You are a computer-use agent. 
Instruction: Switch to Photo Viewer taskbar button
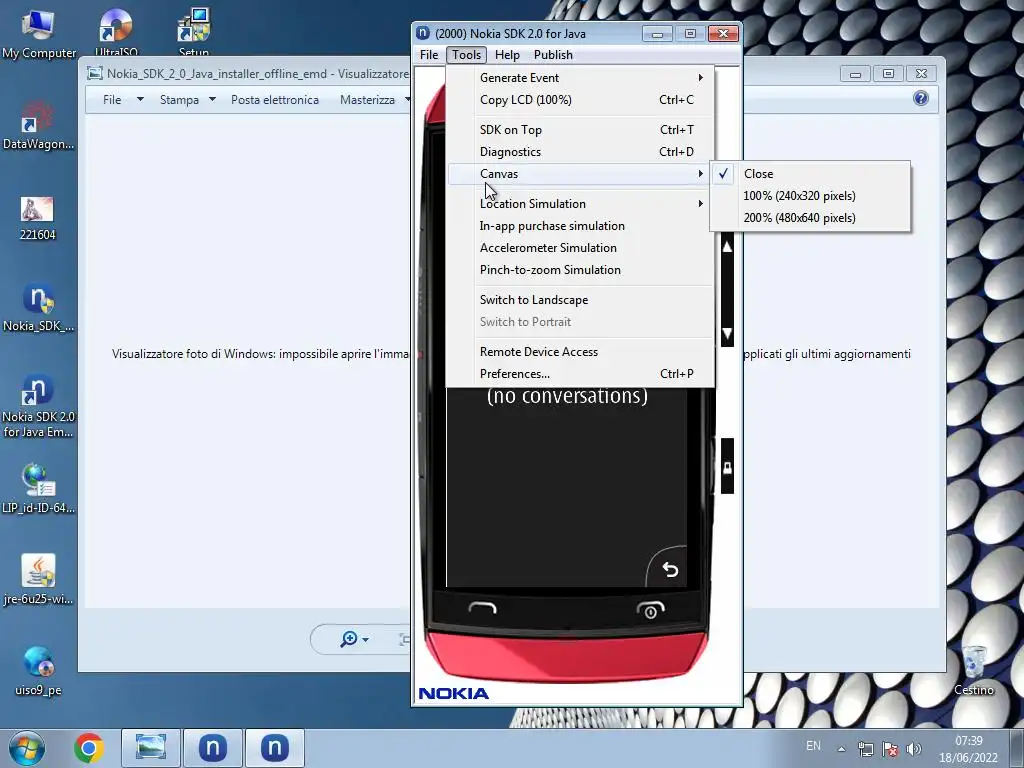(x=150, y=748)
